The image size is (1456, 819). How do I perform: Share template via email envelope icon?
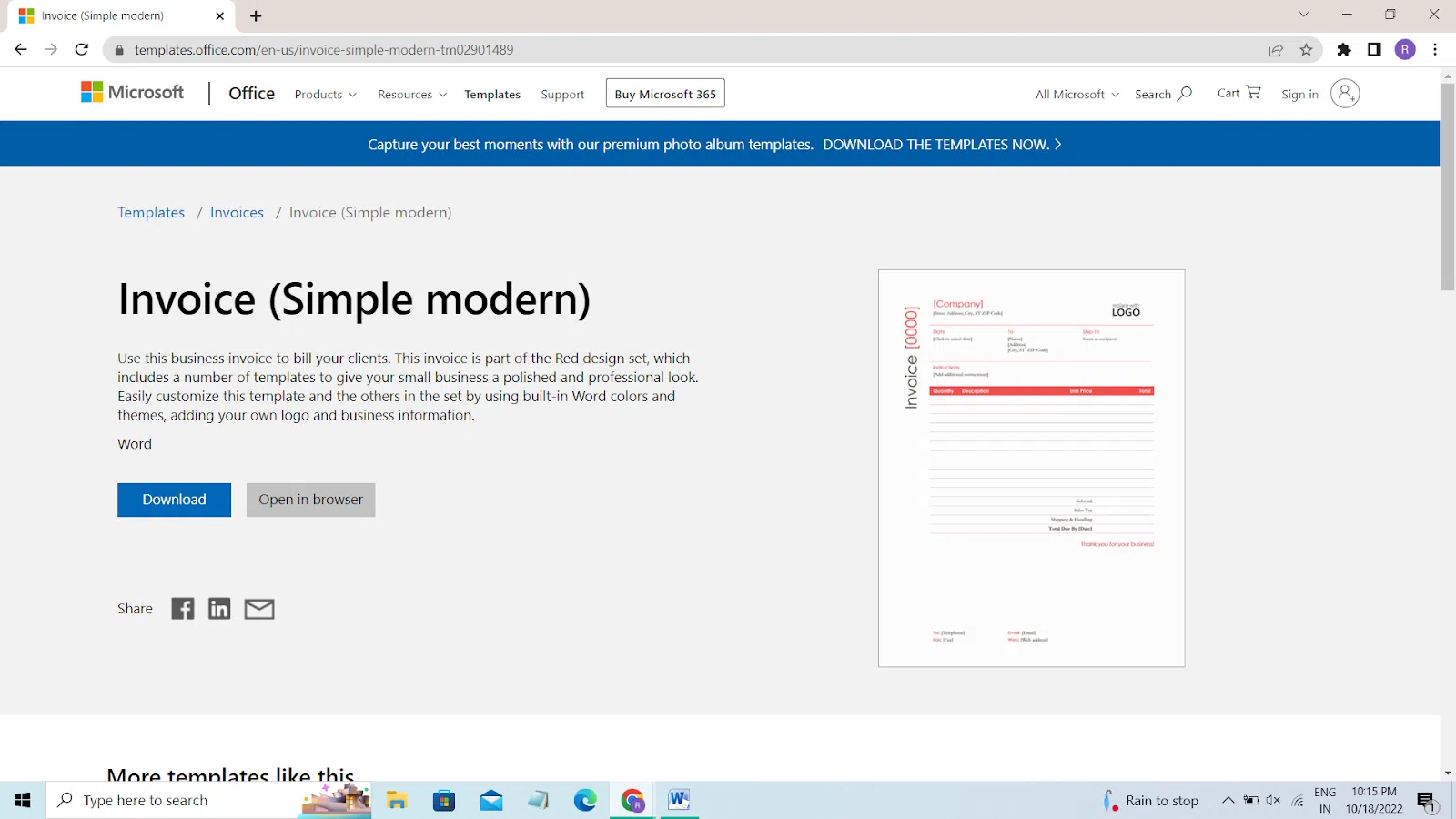pyautogui.click(x=259, y=609)
